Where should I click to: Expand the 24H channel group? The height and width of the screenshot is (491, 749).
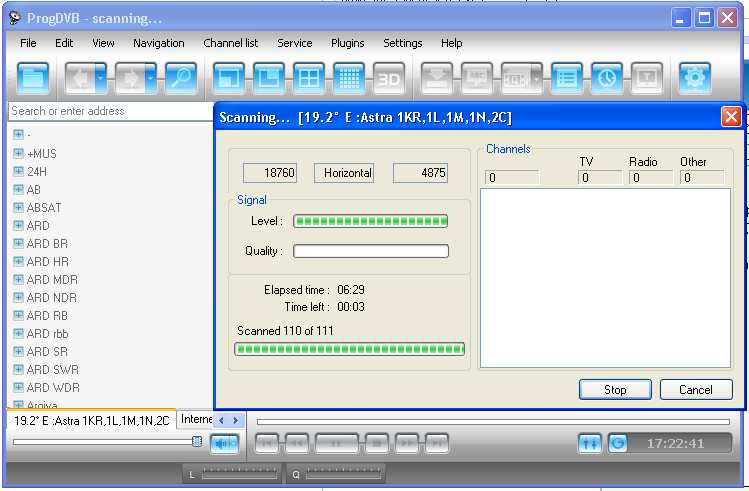click(18, 172)
